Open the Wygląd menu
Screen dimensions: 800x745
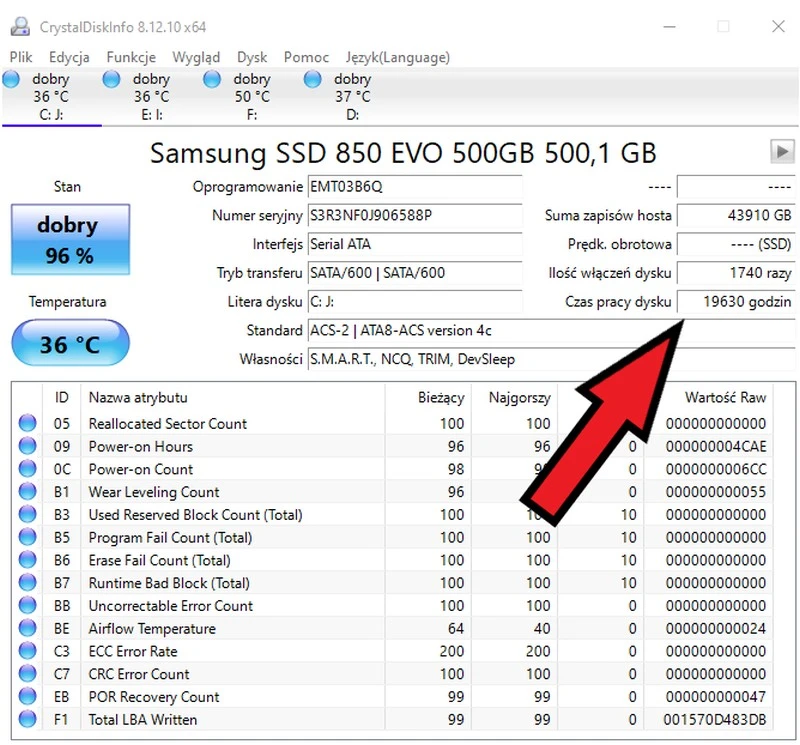(196, 58)
